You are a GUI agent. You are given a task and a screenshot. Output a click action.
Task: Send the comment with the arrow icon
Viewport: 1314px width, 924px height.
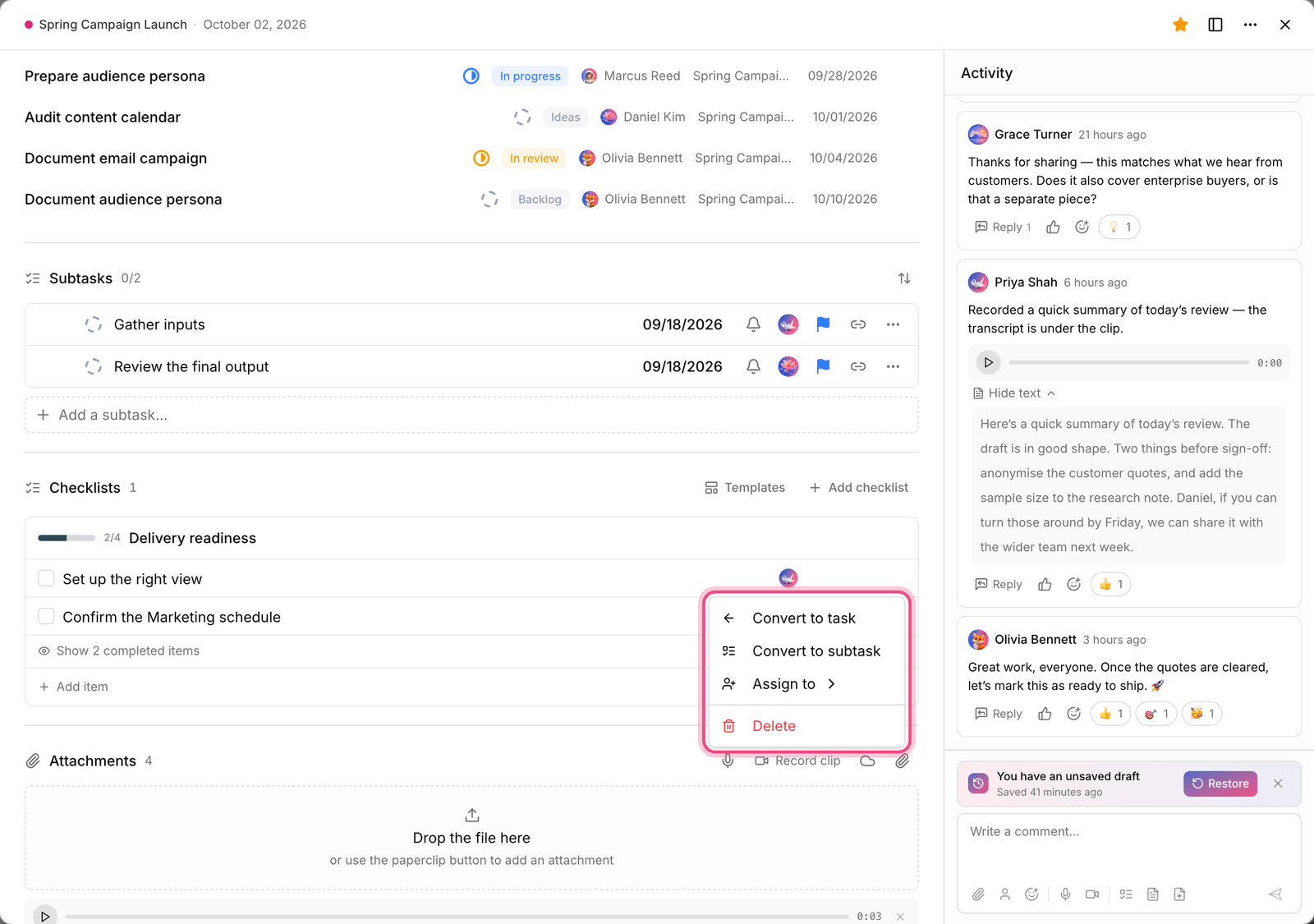[x=1275, y=894]
